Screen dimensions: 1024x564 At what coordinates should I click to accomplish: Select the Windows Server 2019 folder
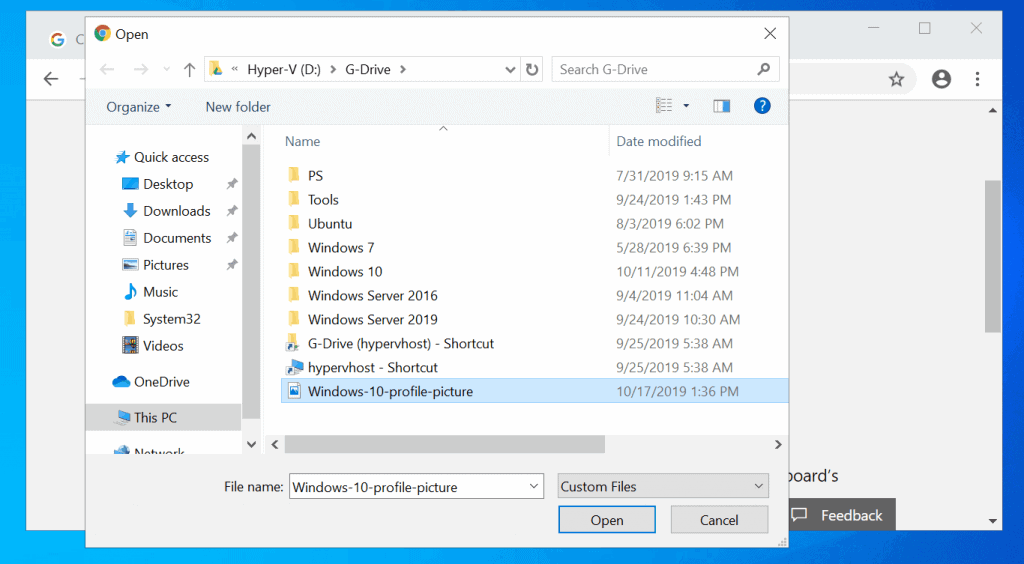tap(372, 320)
